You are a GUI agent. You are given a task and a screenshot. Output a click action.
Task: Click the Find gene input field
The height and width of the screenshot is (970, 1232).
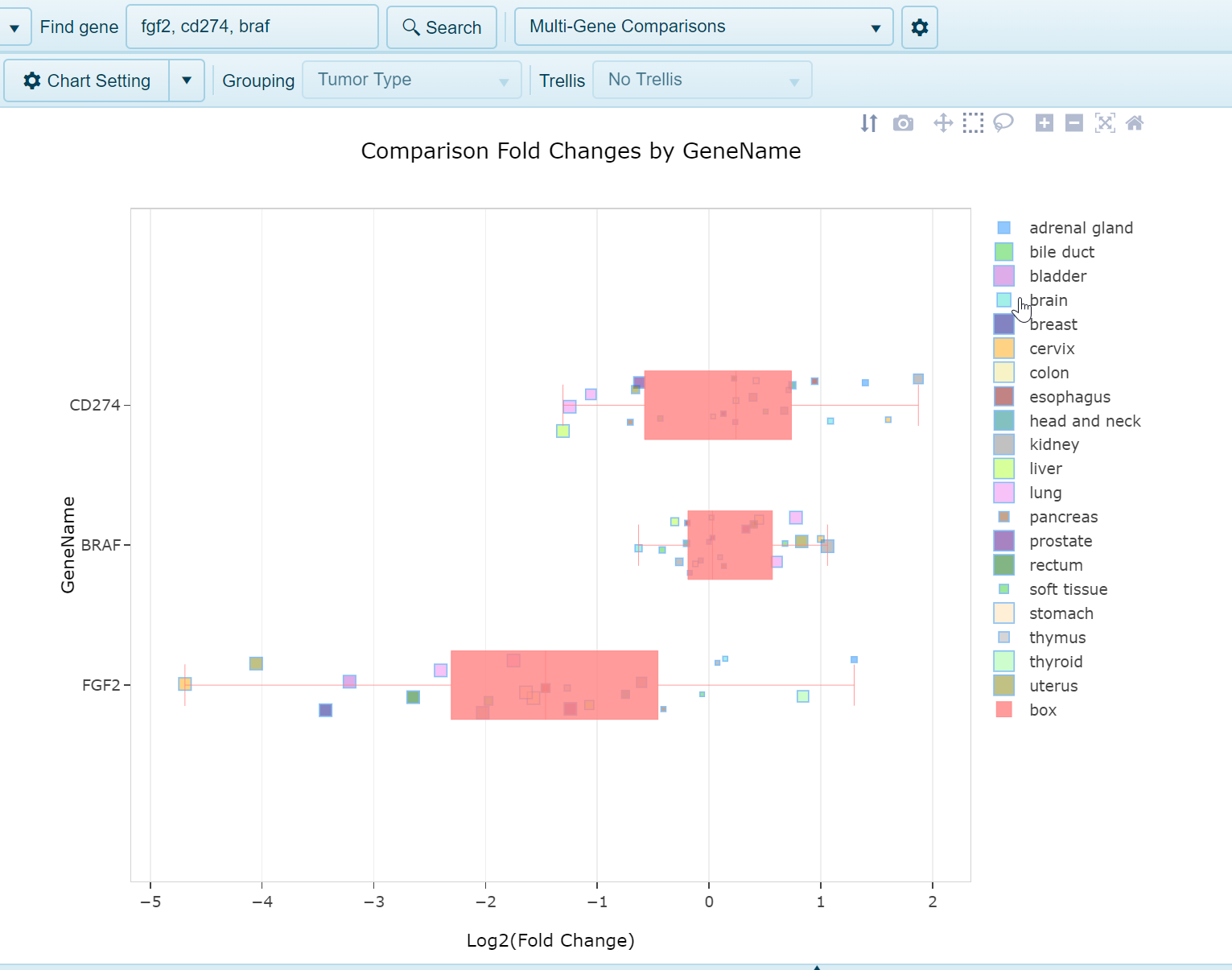(252, 27)
